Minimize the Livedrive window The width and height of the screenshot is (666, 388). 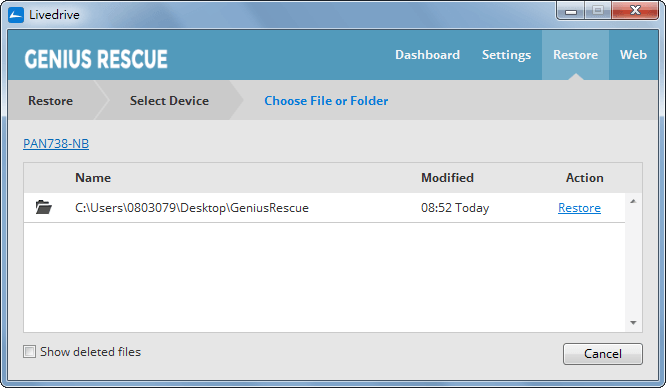click(571, 11)
